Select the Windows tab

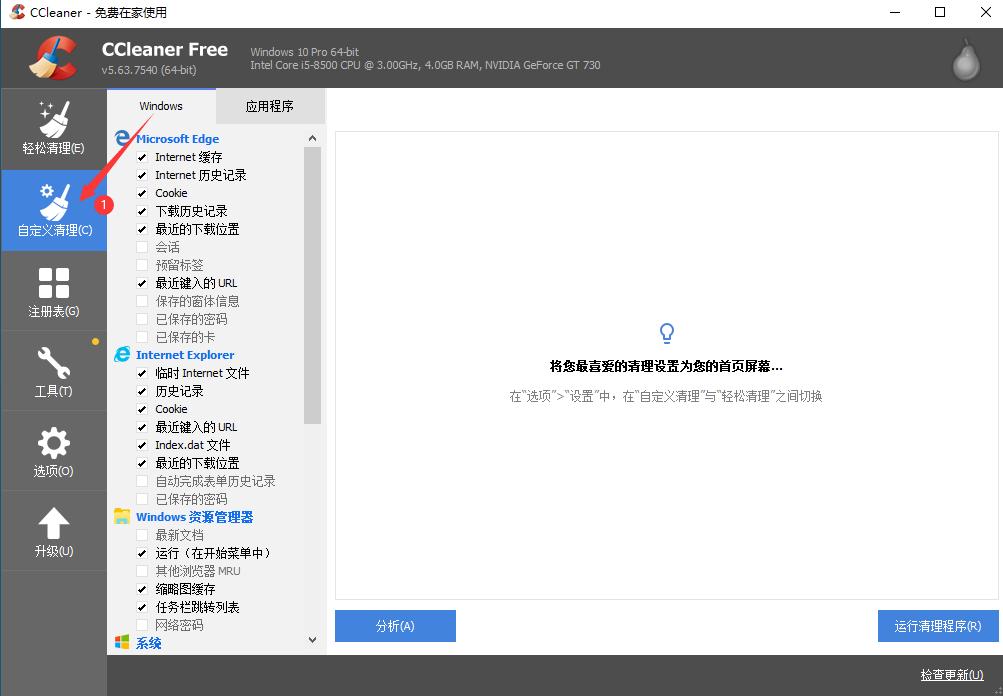click(161, 105)
